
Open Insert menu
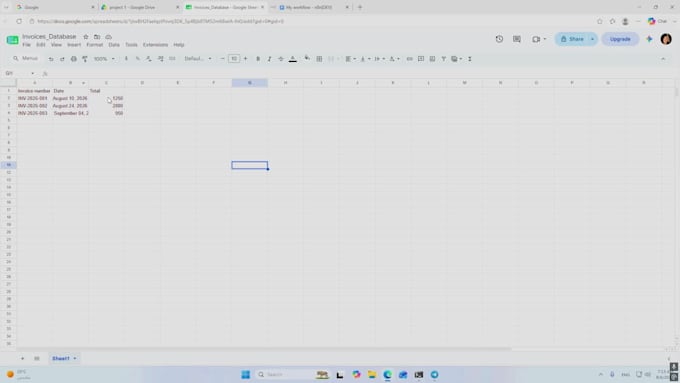pos(74,45)
